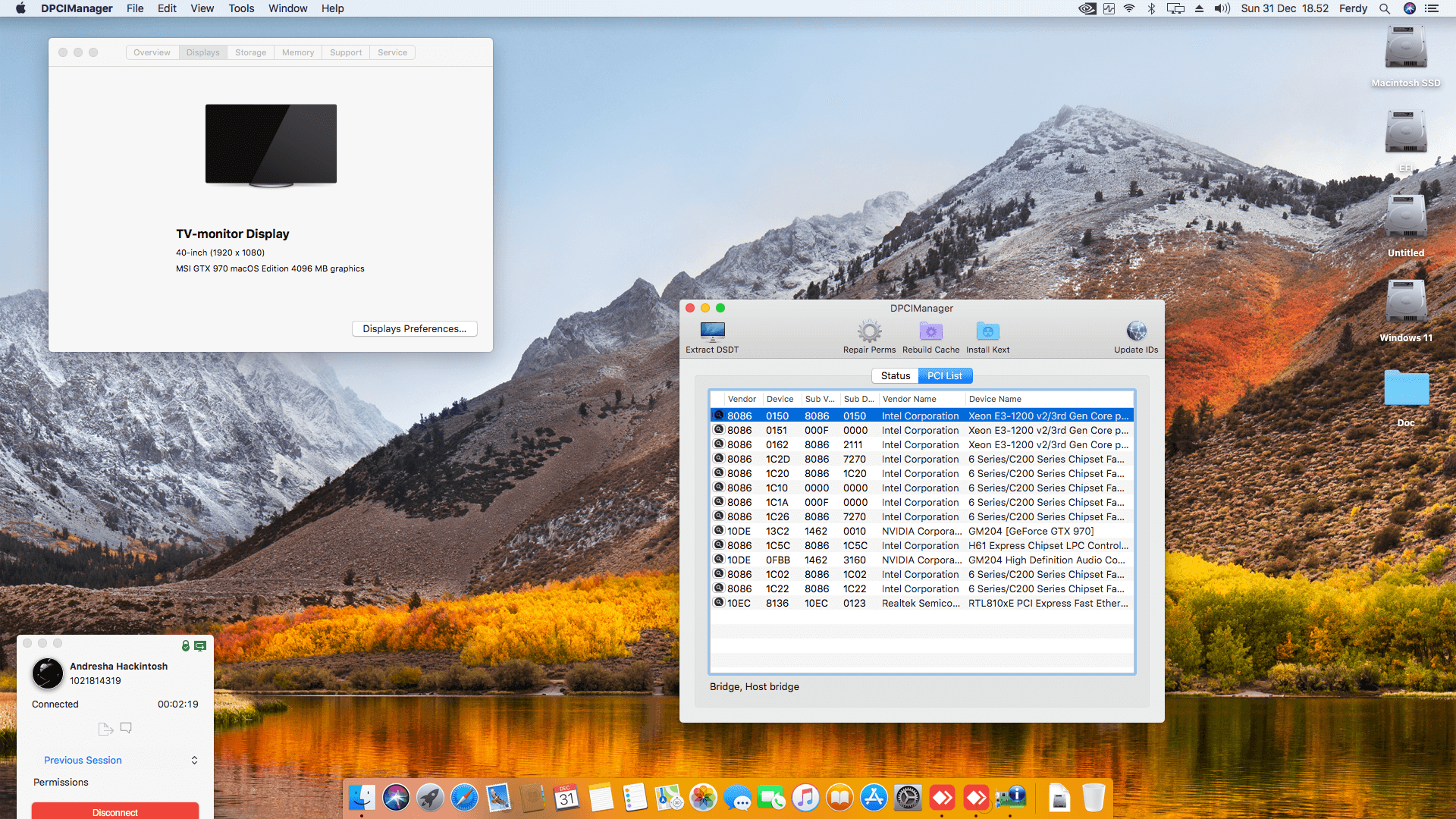Screen dimensions: 1456x819
Task: Expand the Previous Session dropdown
Action: pos(194,760)
